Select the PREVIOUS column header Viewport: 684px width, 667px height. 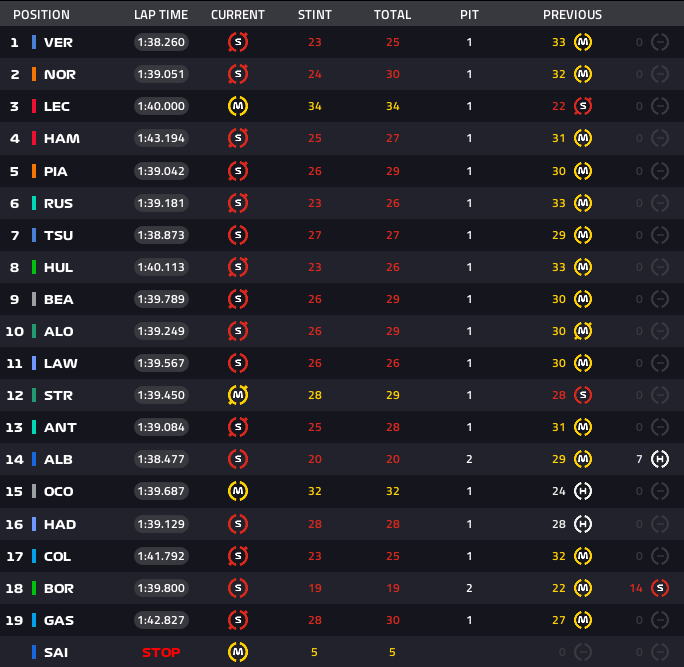(x=572, y=15)
